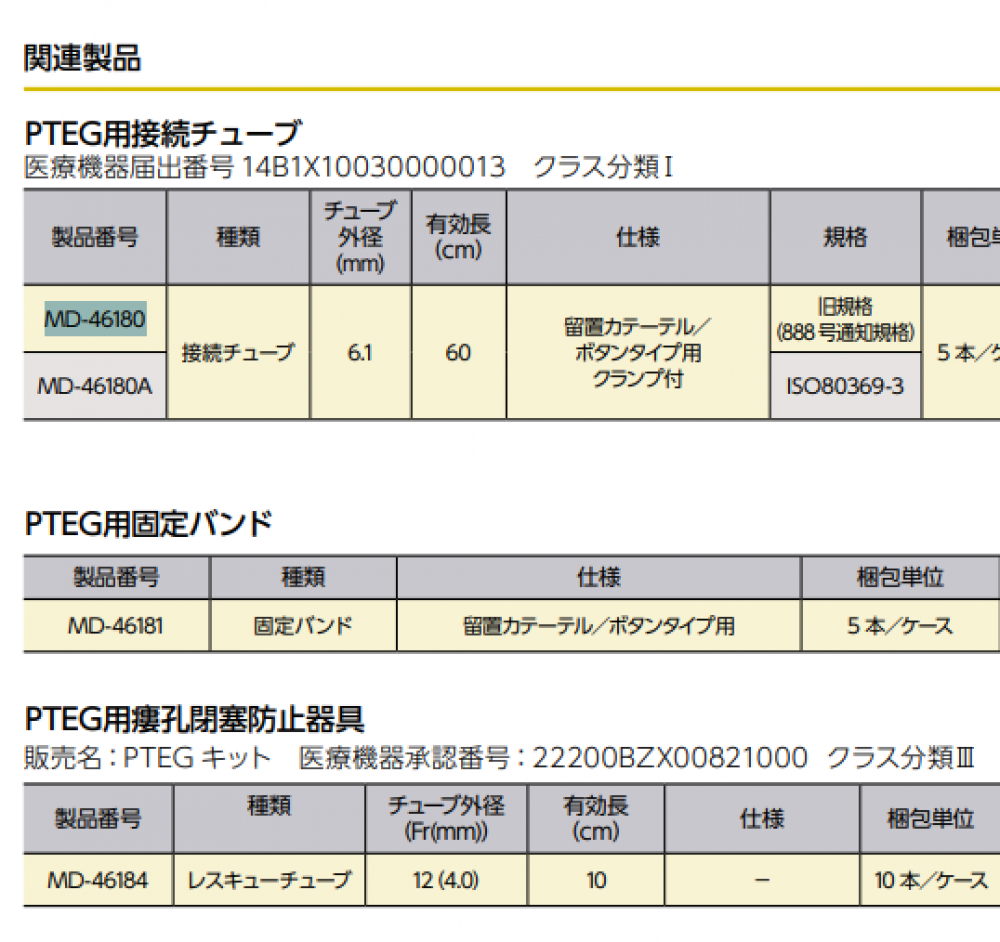Screen dimensions: 1000x942
Task: Click the 旧規格 (888号通知規格) cell
Action: tap(845, 319)
